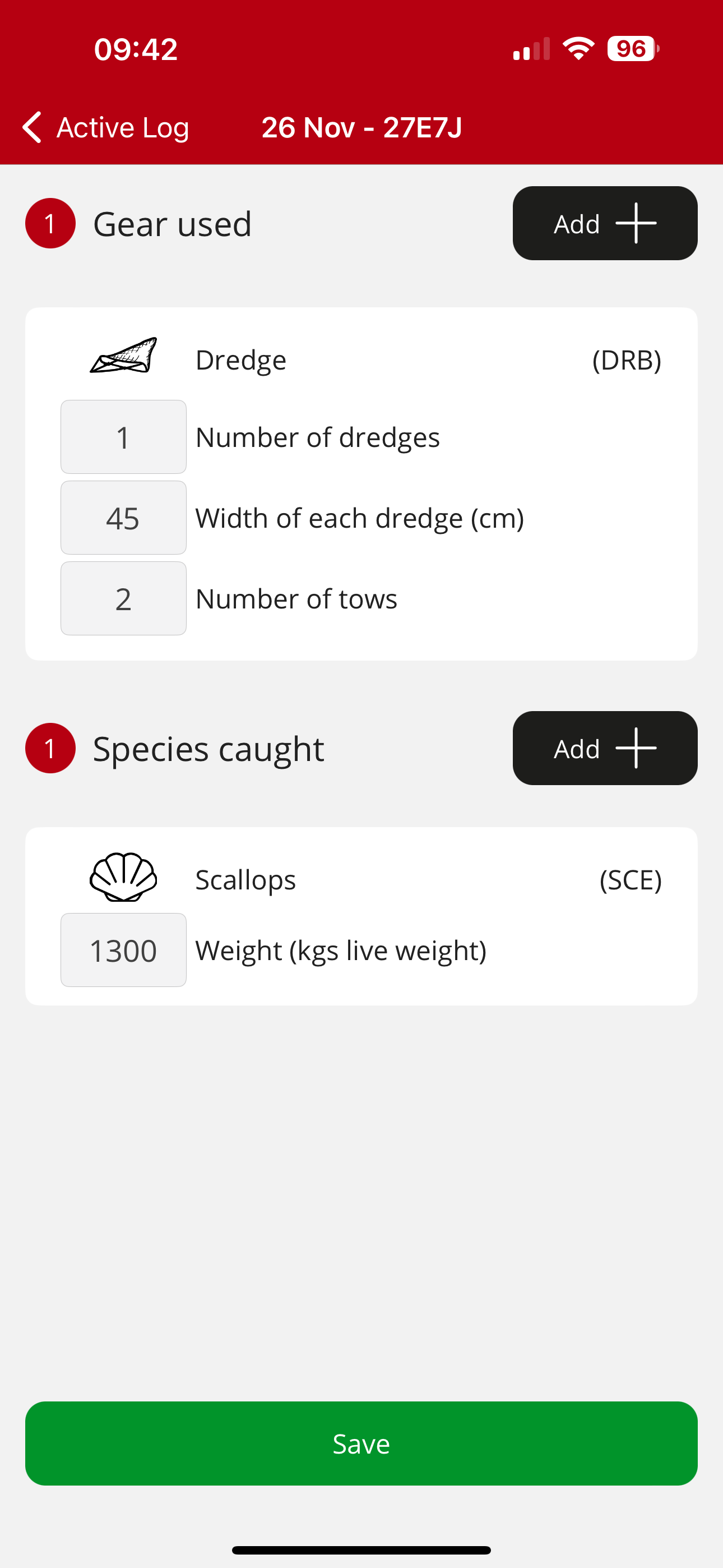Edit the Number of tows field
The height and width of the screenshot is (1568, 723).
(x=123, y=598)
